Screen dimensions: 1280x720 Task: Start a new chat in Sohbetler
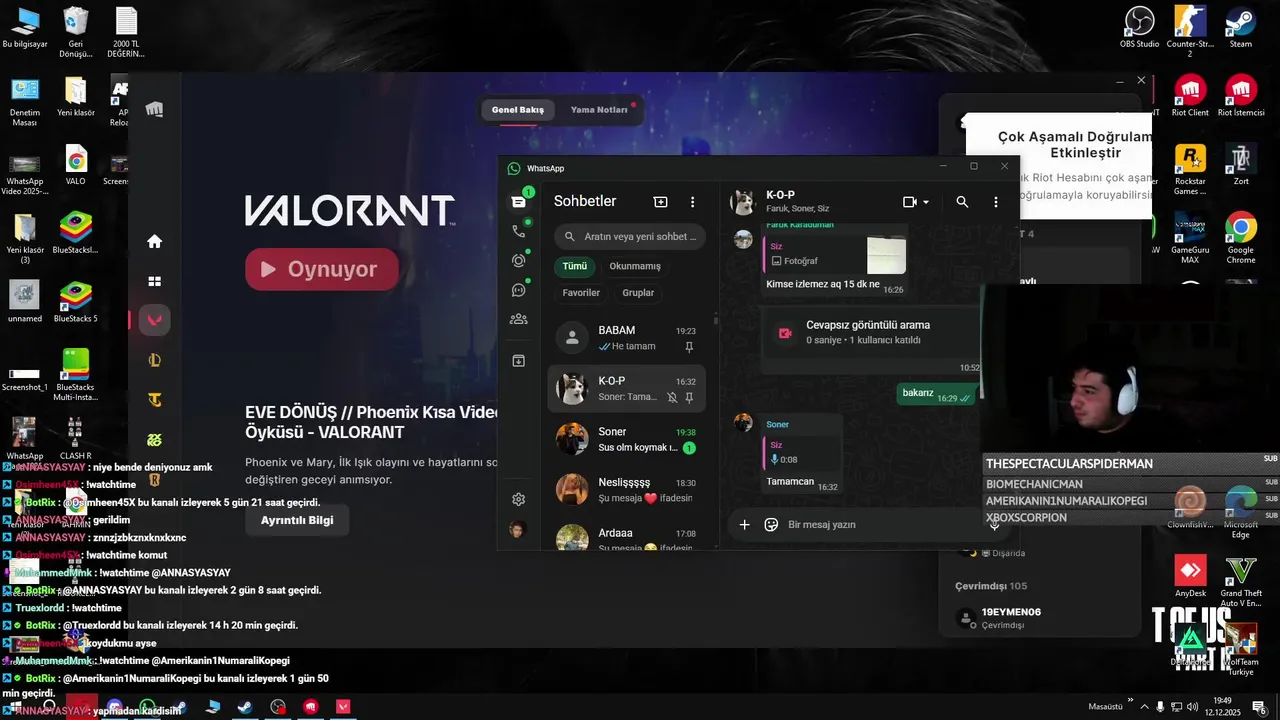pos(660,201)
